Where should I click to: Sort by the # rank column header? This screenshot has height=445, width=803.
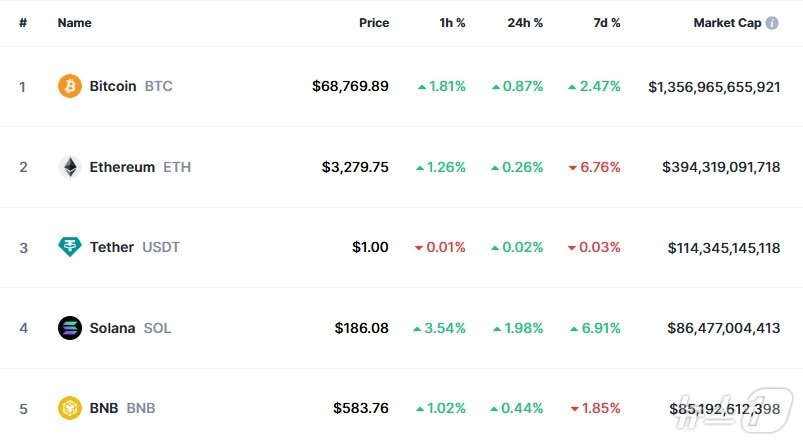click(23, 23)
